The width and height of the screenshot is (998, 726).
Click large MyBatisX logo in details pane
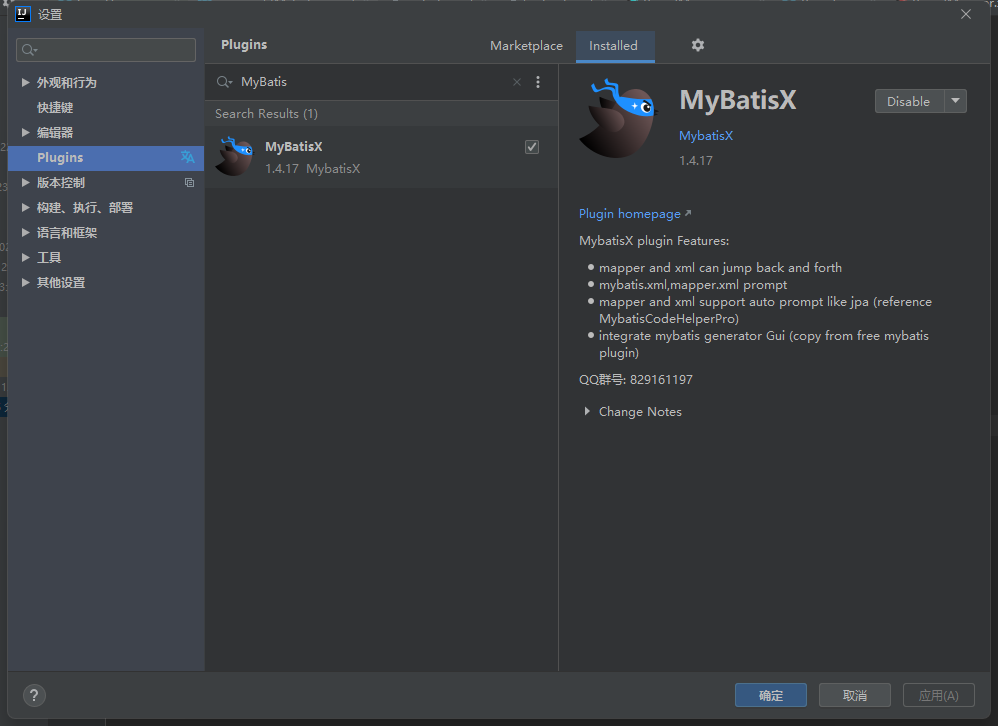pos(618,118)
